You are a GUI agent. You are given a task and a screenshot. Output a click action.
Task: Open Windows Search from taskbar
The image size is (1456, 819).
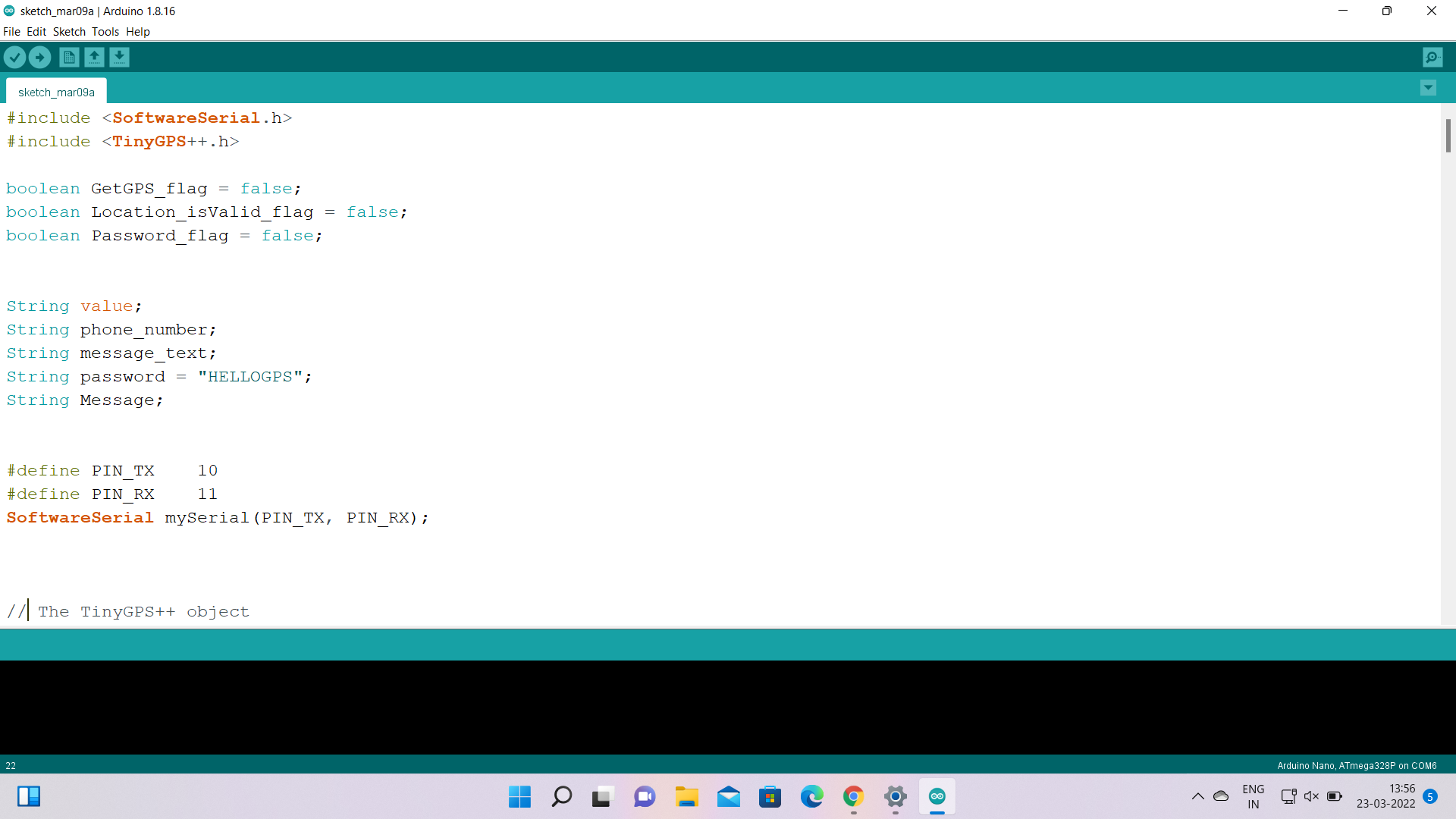(562, 797)
